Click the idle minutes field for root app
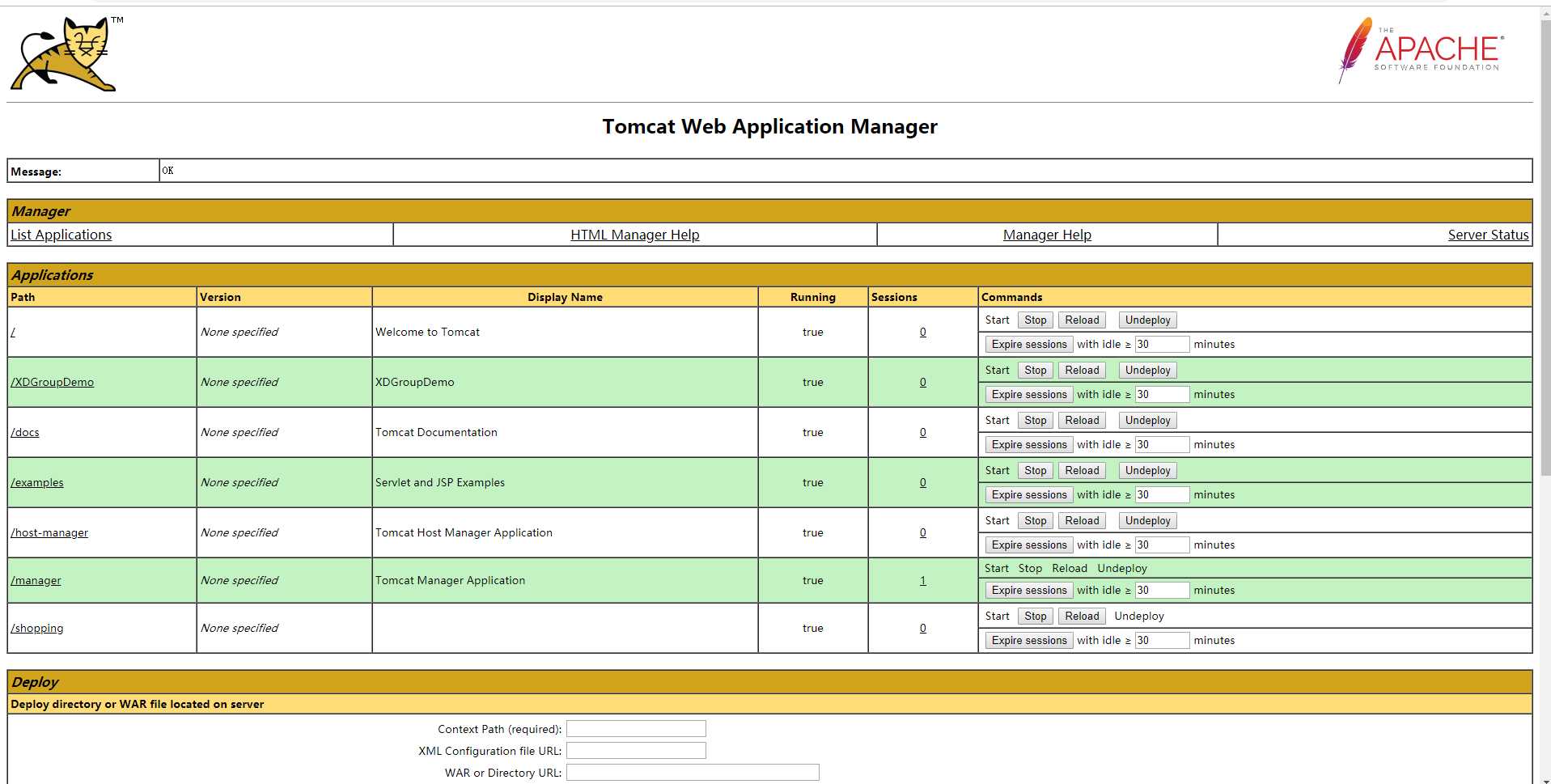The image size is (1551, 784). click(1162, 345)
